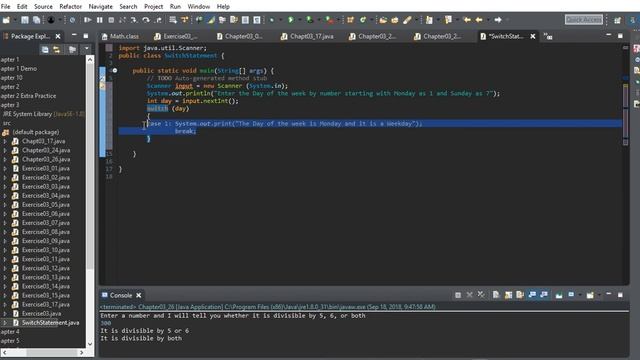
Task: Close the SwitchStatement editor tab
Action: tap(533, 36)
